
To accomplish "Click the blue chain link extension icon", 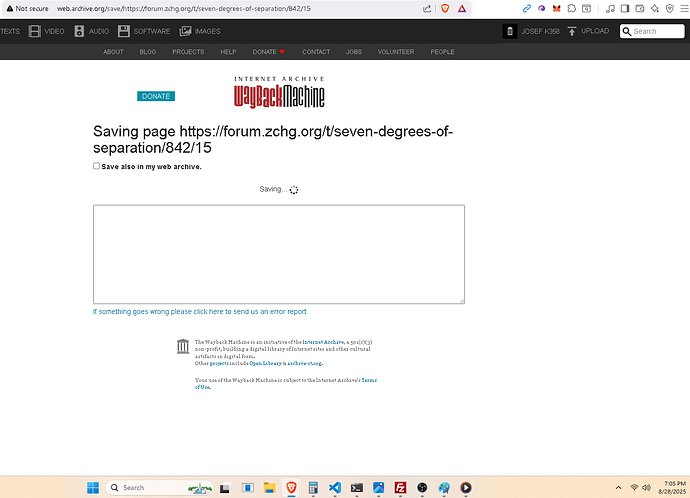I will coord(527,8).
